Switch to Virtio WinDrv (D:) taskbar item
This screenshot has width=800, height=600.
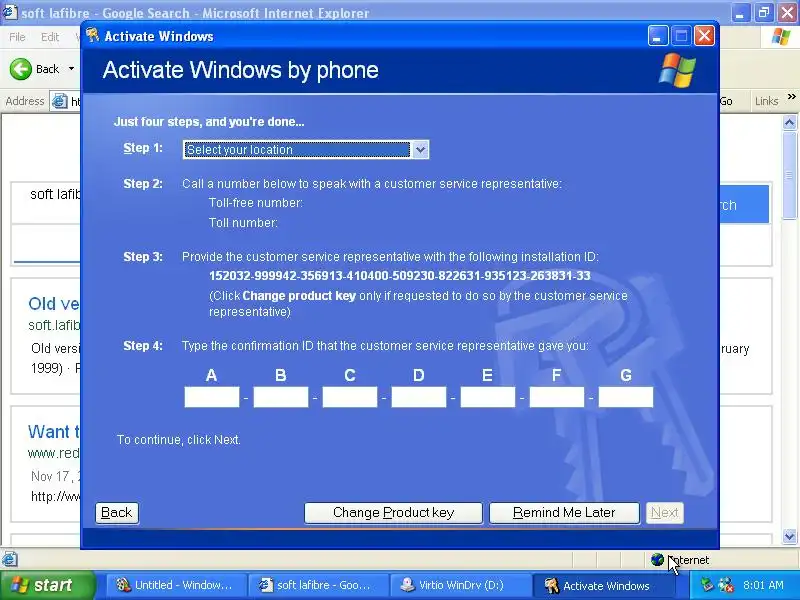[x=459, y=585]
